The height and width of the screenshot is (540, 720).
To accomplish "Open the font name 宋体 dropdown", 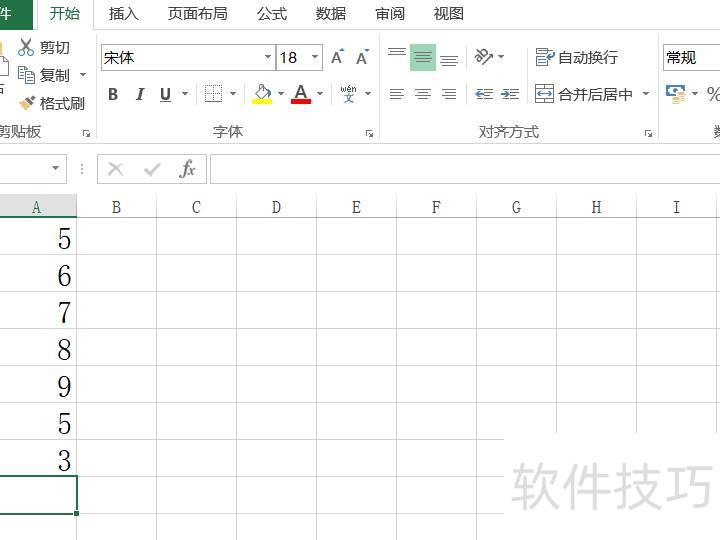I will point(268,57).
